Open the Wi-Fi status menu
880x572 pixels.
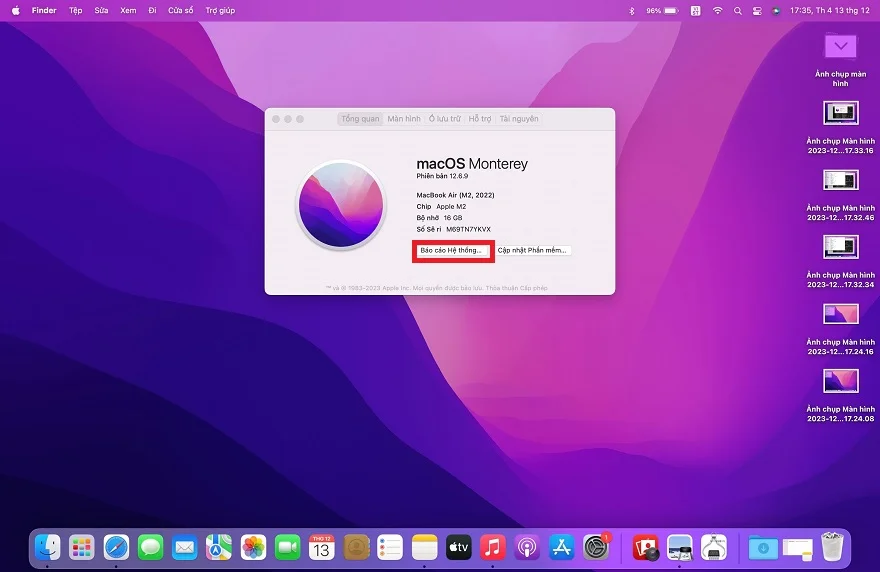[x=717, y=11]
